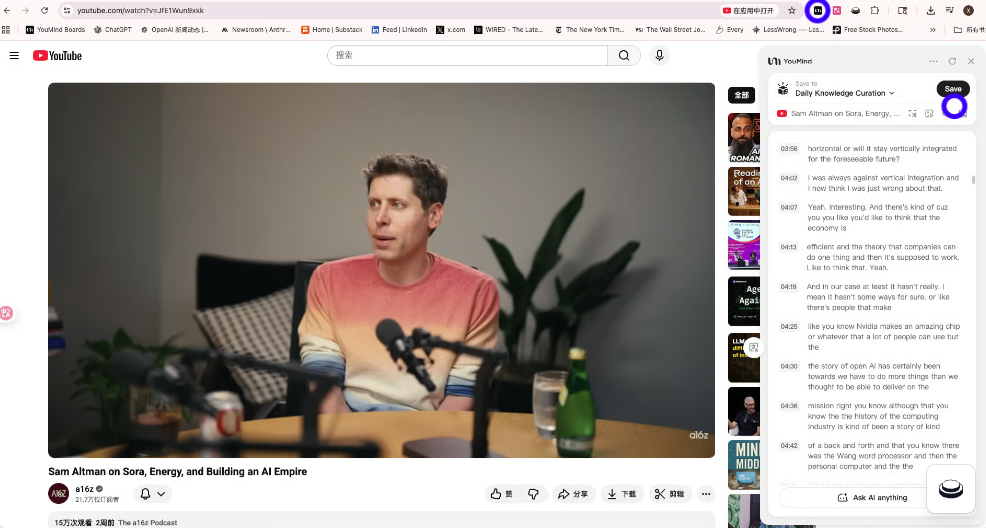Dislike the video with thumbs-down icon
This screenshot has width=986, height=528.
click(x=533, y=494)
